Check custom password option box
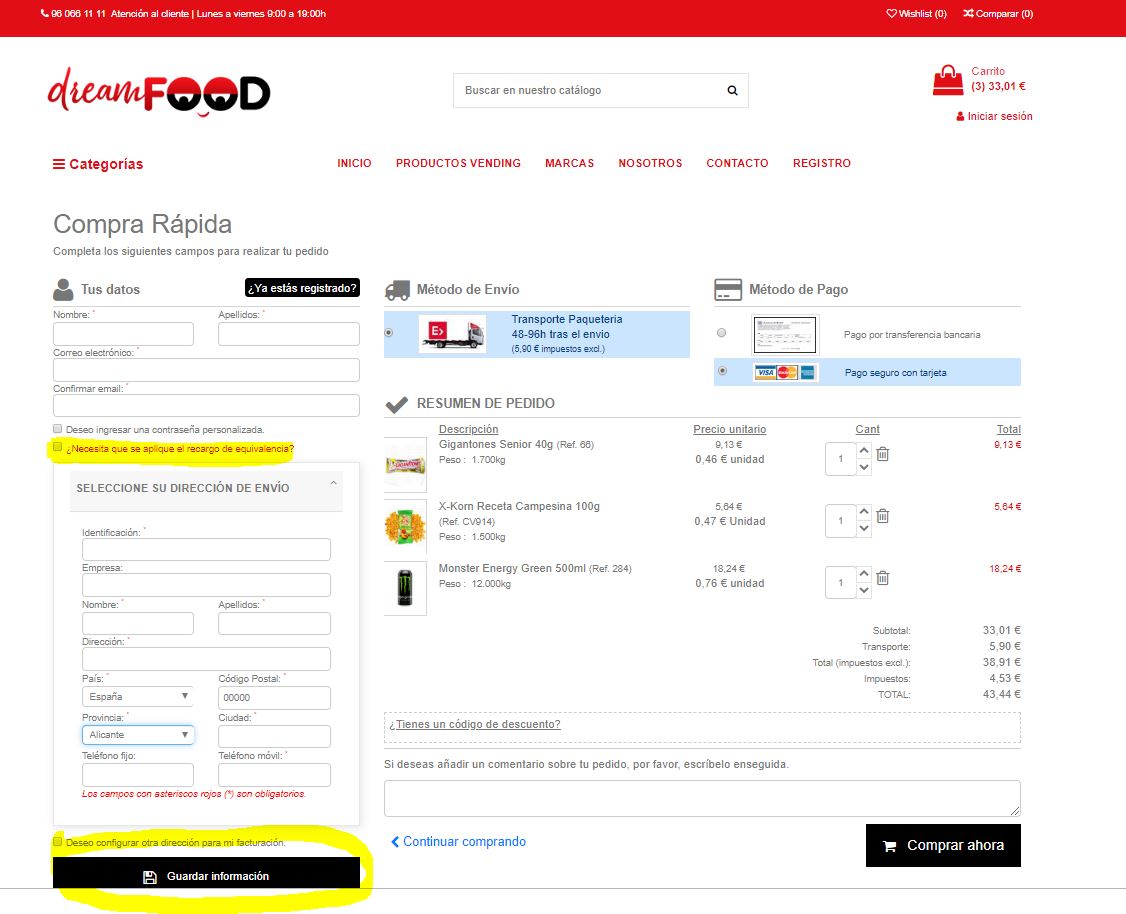 57,429
